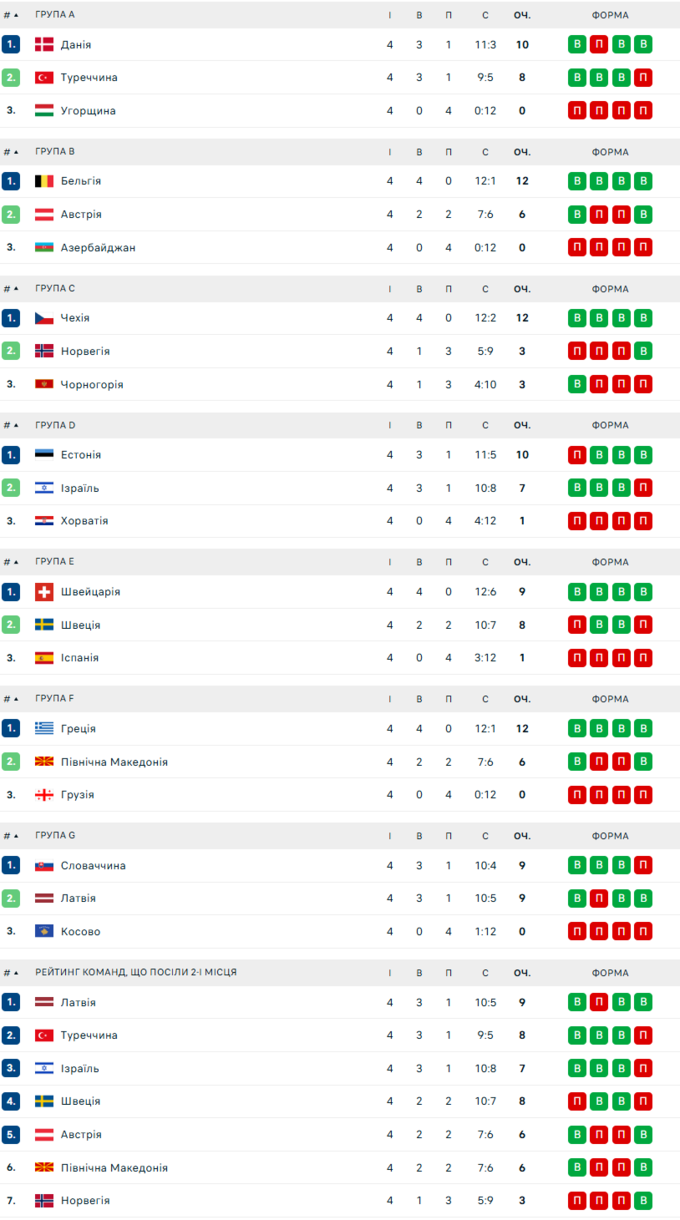Image resolution: width=680 pixels, height=1220 pixels.
Task: Click the Greek flag next to Греція
Action: (44, 729)
